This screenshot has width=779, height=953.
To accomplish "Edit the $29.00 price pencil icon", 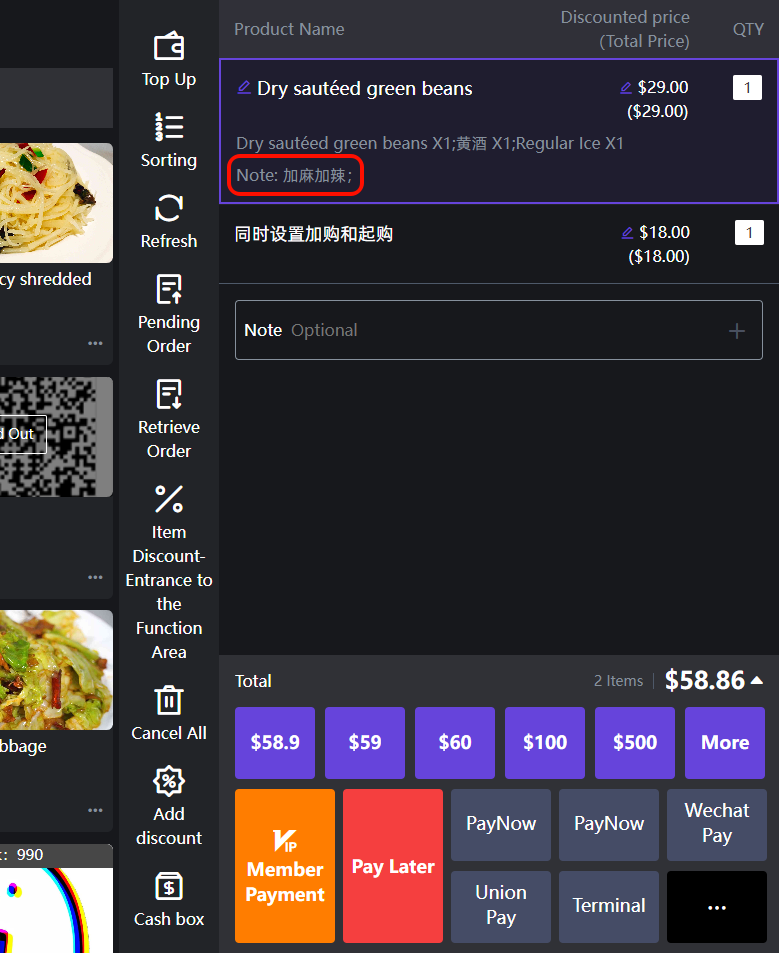I will pos(627,88).
